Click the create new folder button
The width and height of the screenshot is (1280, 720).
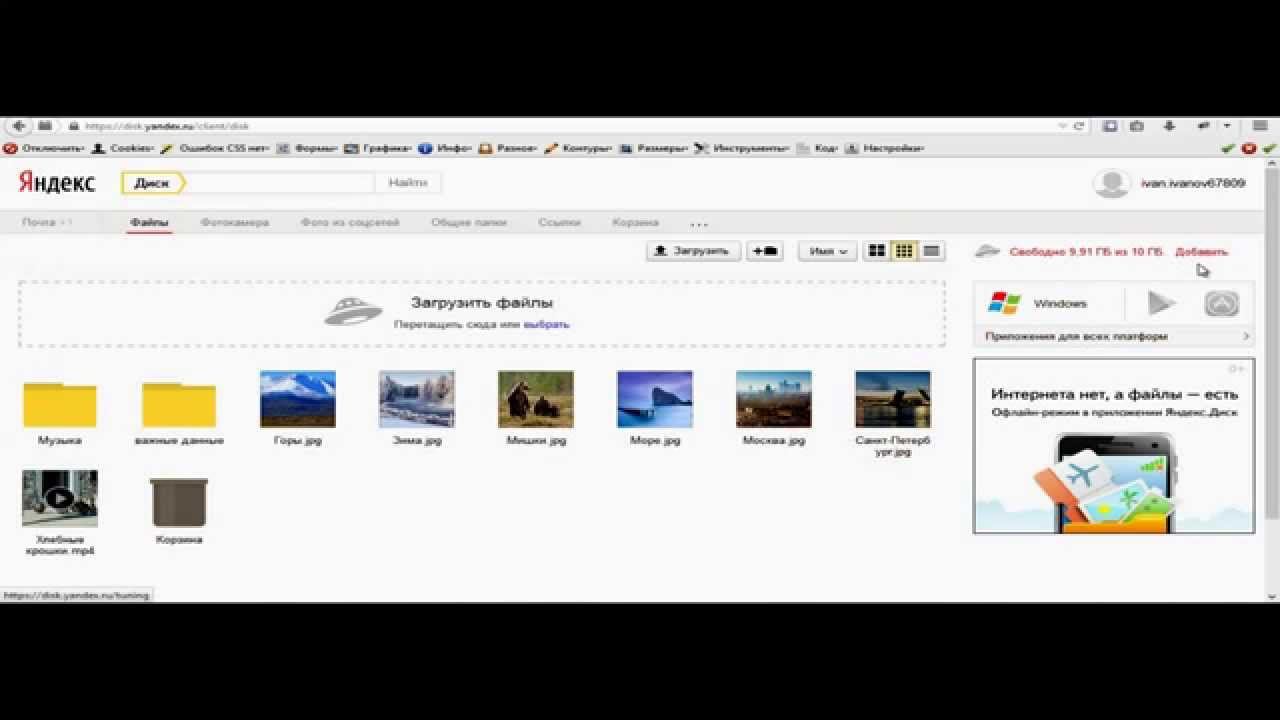click(x=765, y=251)
